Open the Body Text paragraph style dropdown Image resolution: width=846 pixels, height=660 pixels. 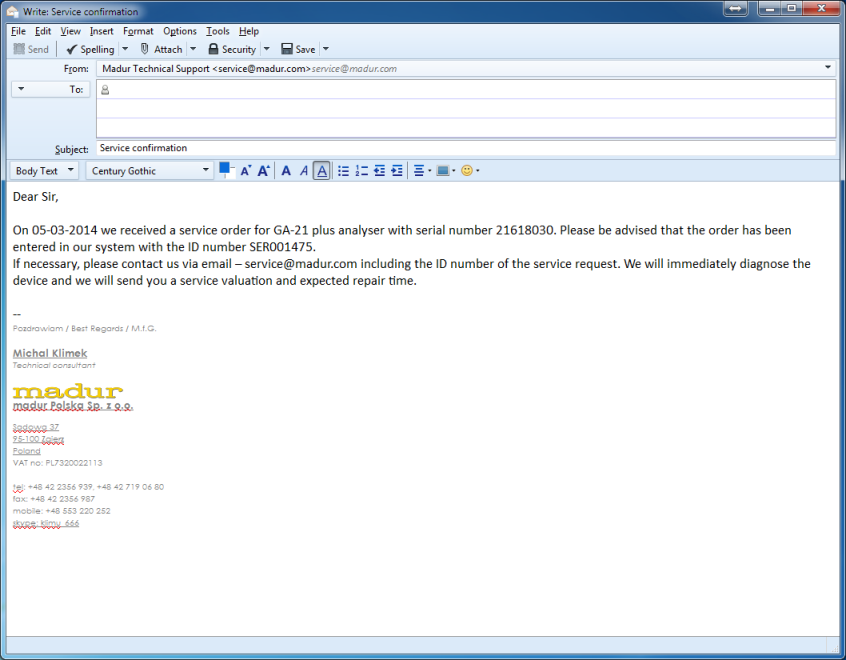coord(44,171)
